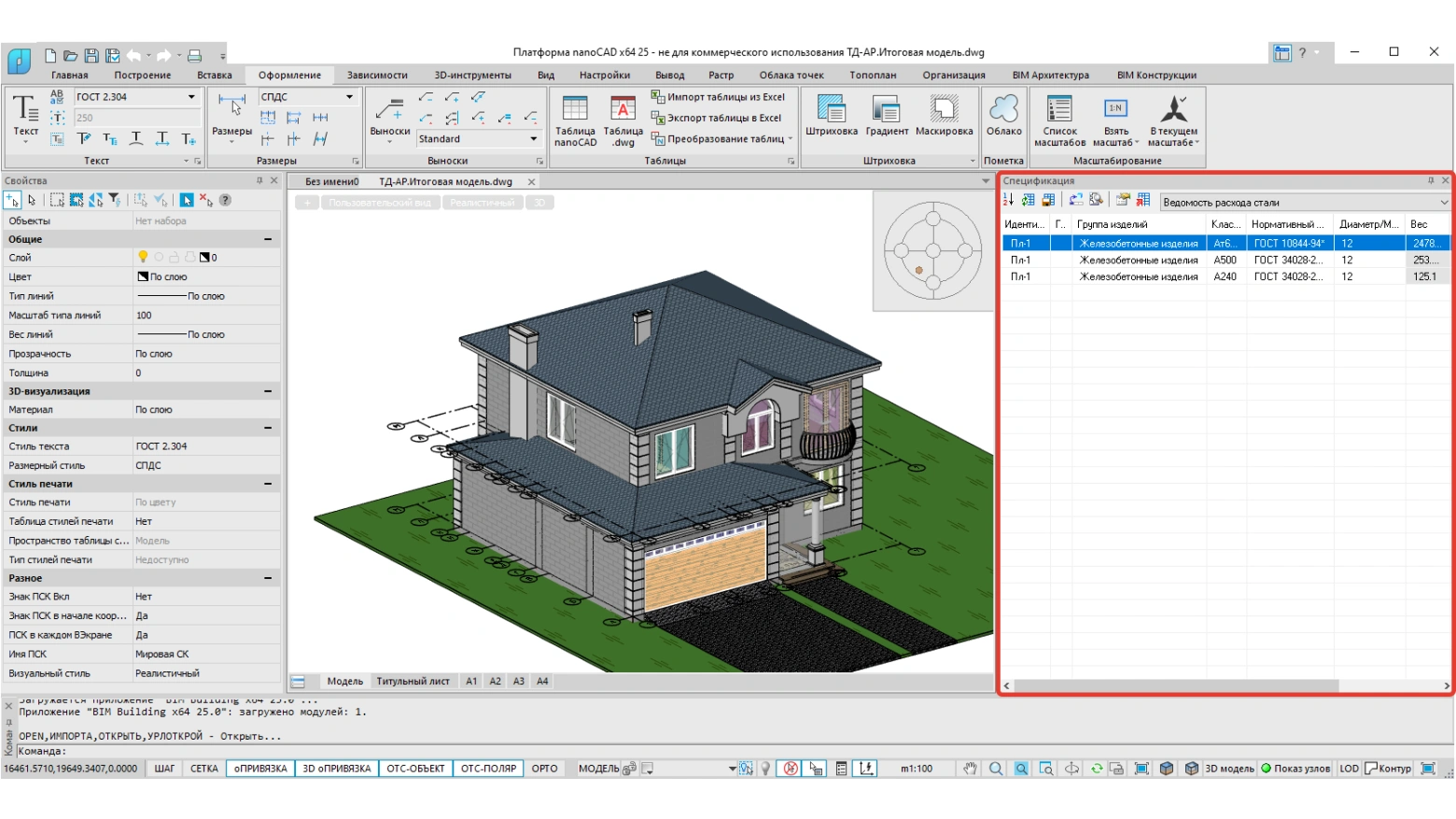This screenshot has width=1456, height=819.
Task: Toggle the СЕТКА grid display
Action: tap(203, 769)
